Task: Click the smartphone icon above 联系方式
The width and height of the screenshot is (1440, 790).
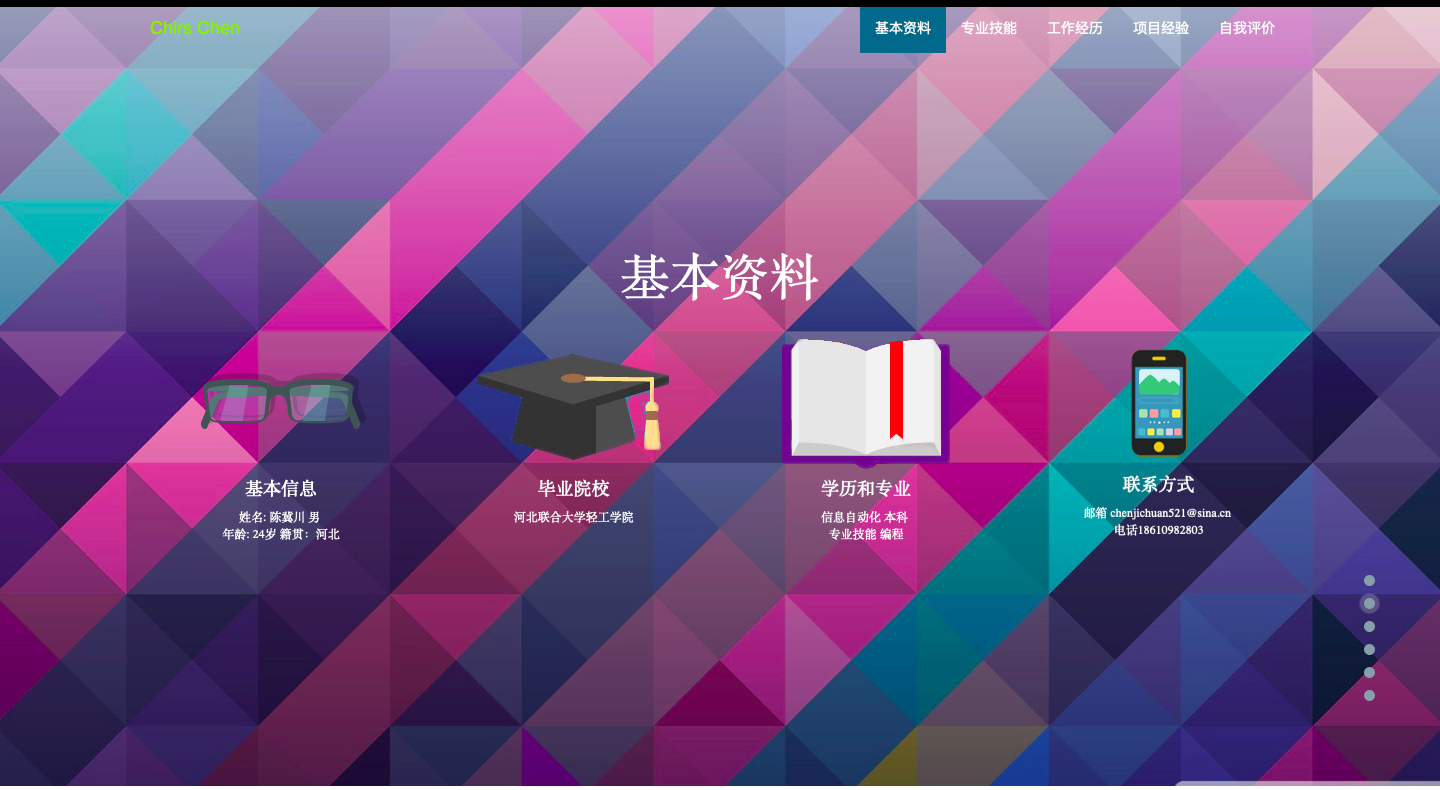Action: click(x=1158, y=402)
